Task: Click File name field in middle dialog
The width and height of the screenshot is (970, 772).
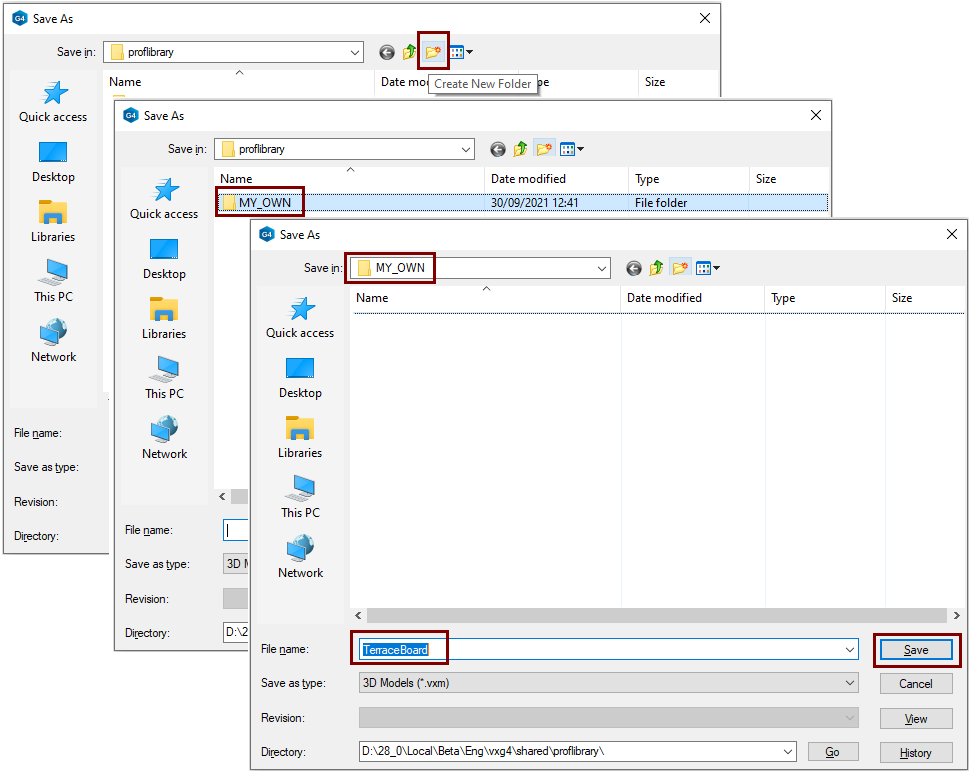Action: click(236, 530)
